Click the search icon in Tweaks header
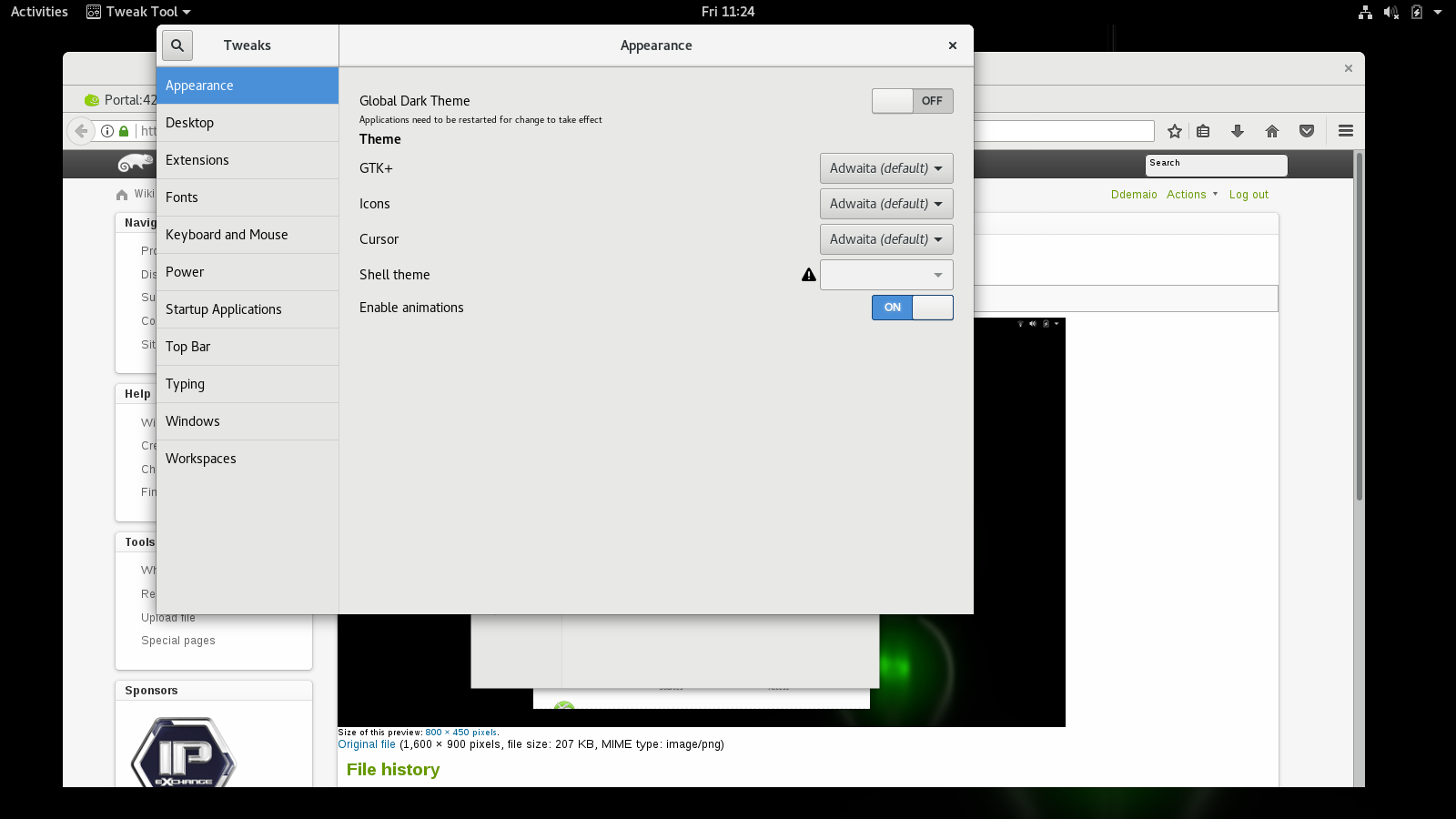 coord(177,45)
